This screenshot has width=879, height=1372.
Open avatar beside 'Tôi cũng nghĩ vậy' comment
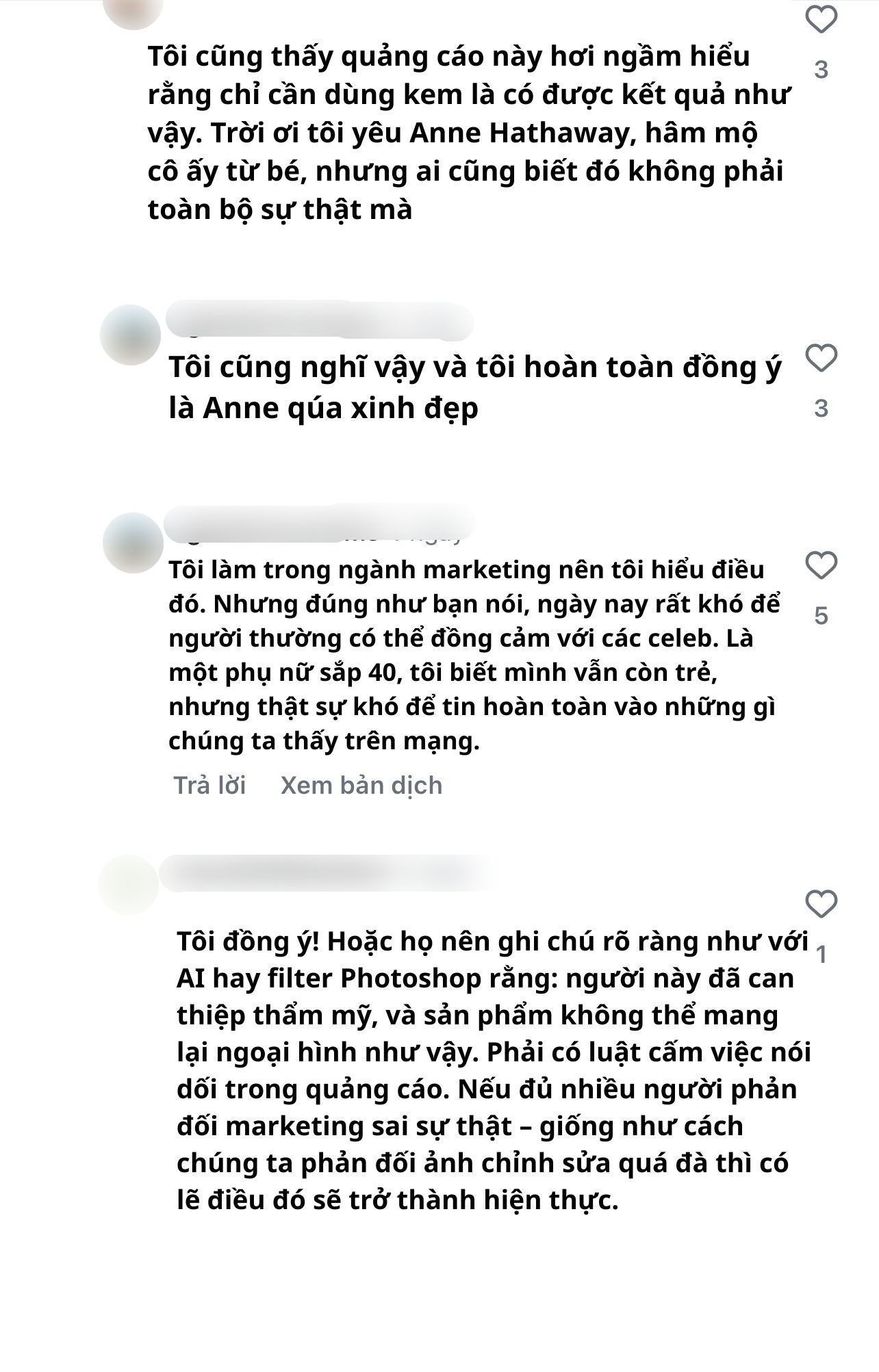130,335
